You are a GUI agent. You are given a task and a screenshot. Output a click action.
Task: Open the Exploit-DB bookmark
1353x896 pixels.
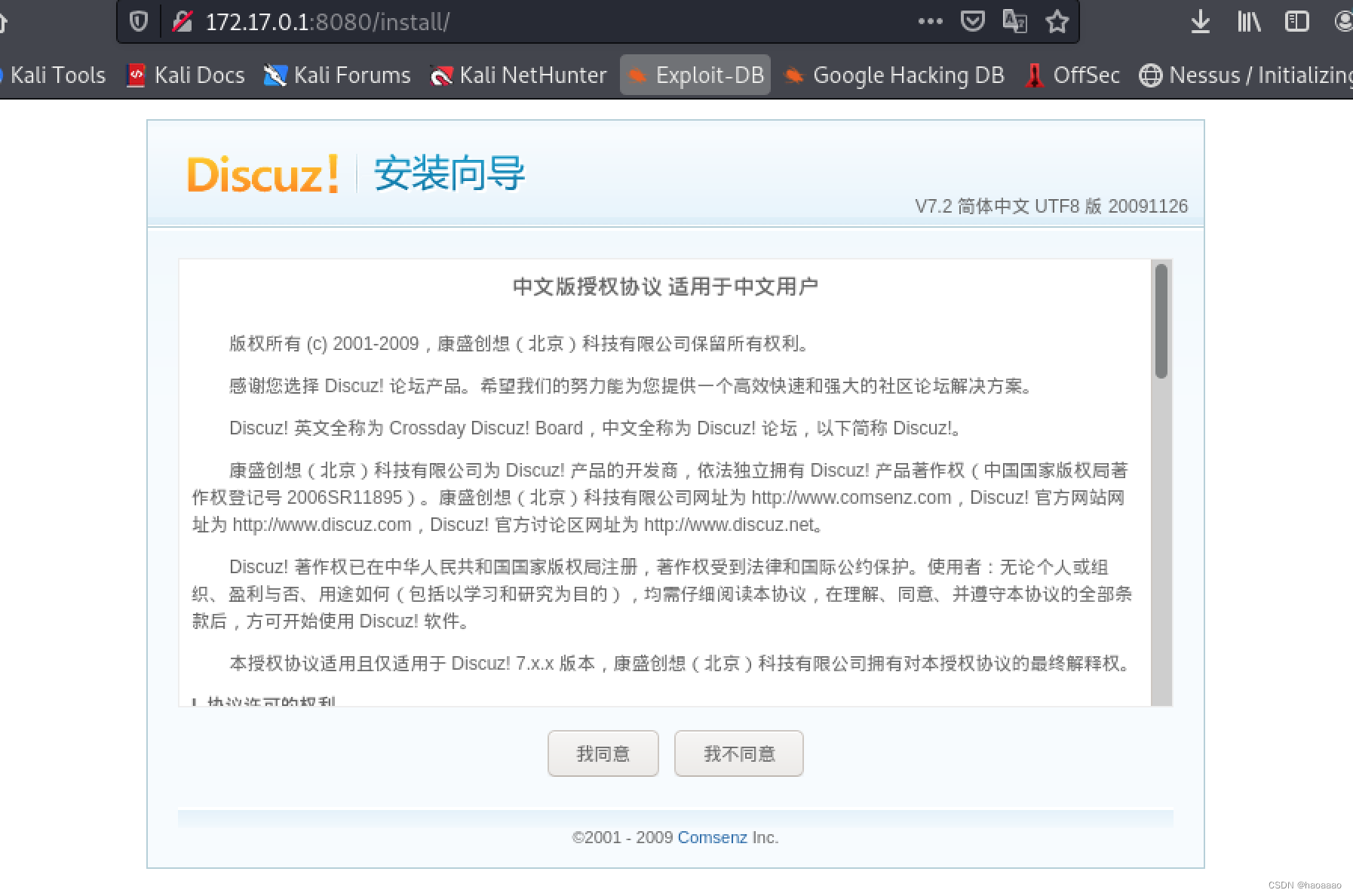click(x=695, y=75)
